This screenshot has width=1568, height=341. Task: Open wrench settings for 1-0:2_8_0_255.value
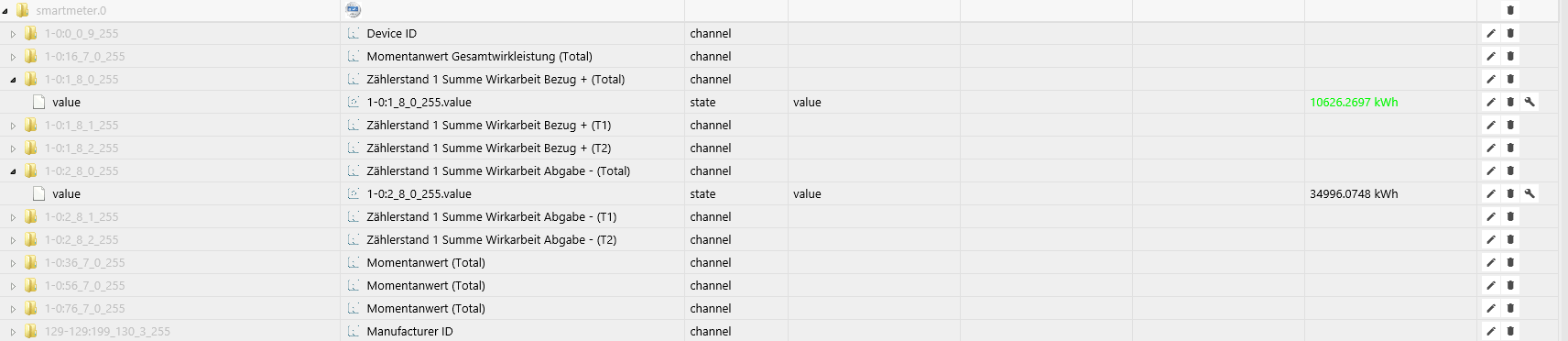click(1530, 193)
